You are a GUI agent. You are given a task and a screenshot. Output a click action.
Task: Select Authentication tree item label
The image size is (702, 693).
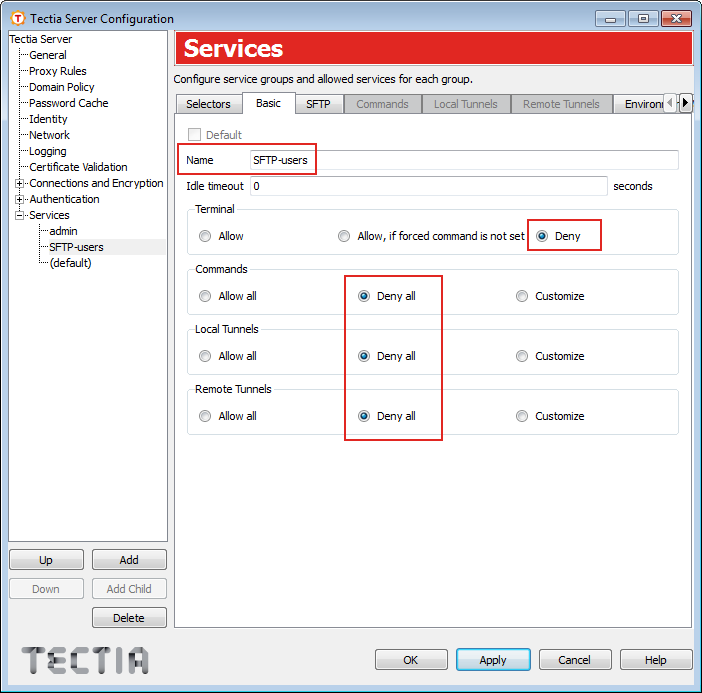(x=64, y=199)
